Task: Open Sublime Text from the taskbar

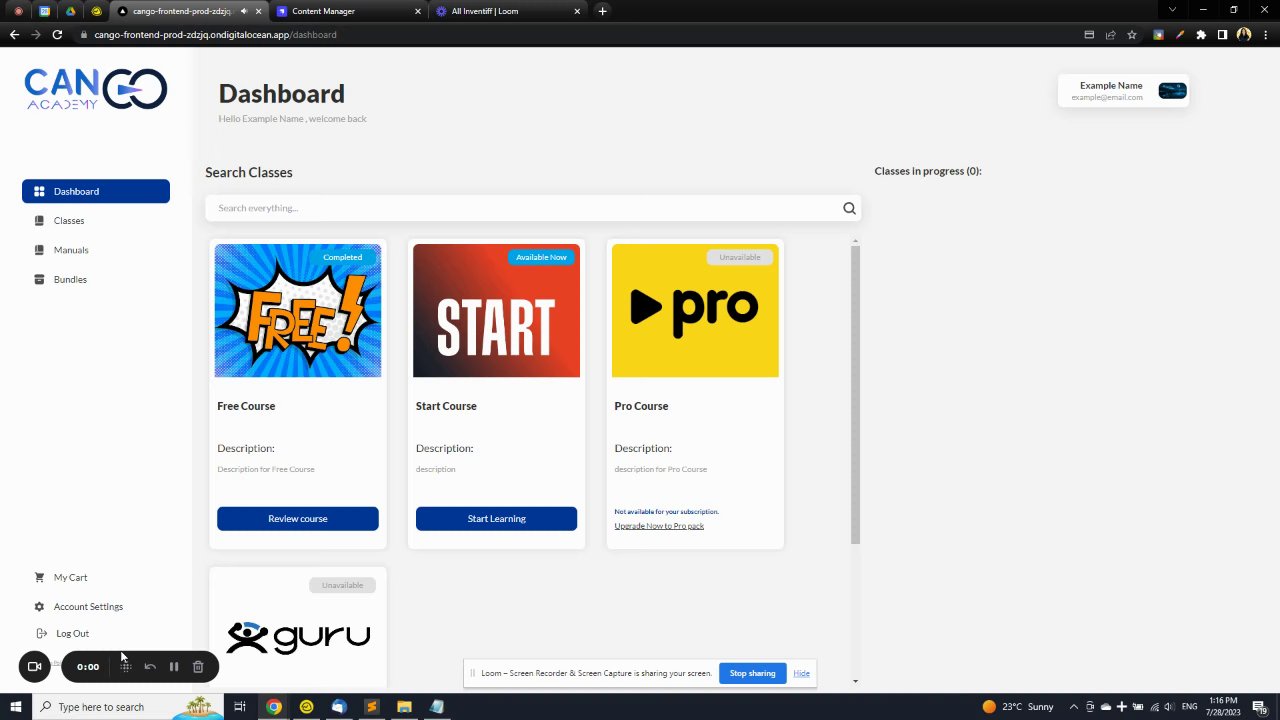Action: click(x=371, y=707)
